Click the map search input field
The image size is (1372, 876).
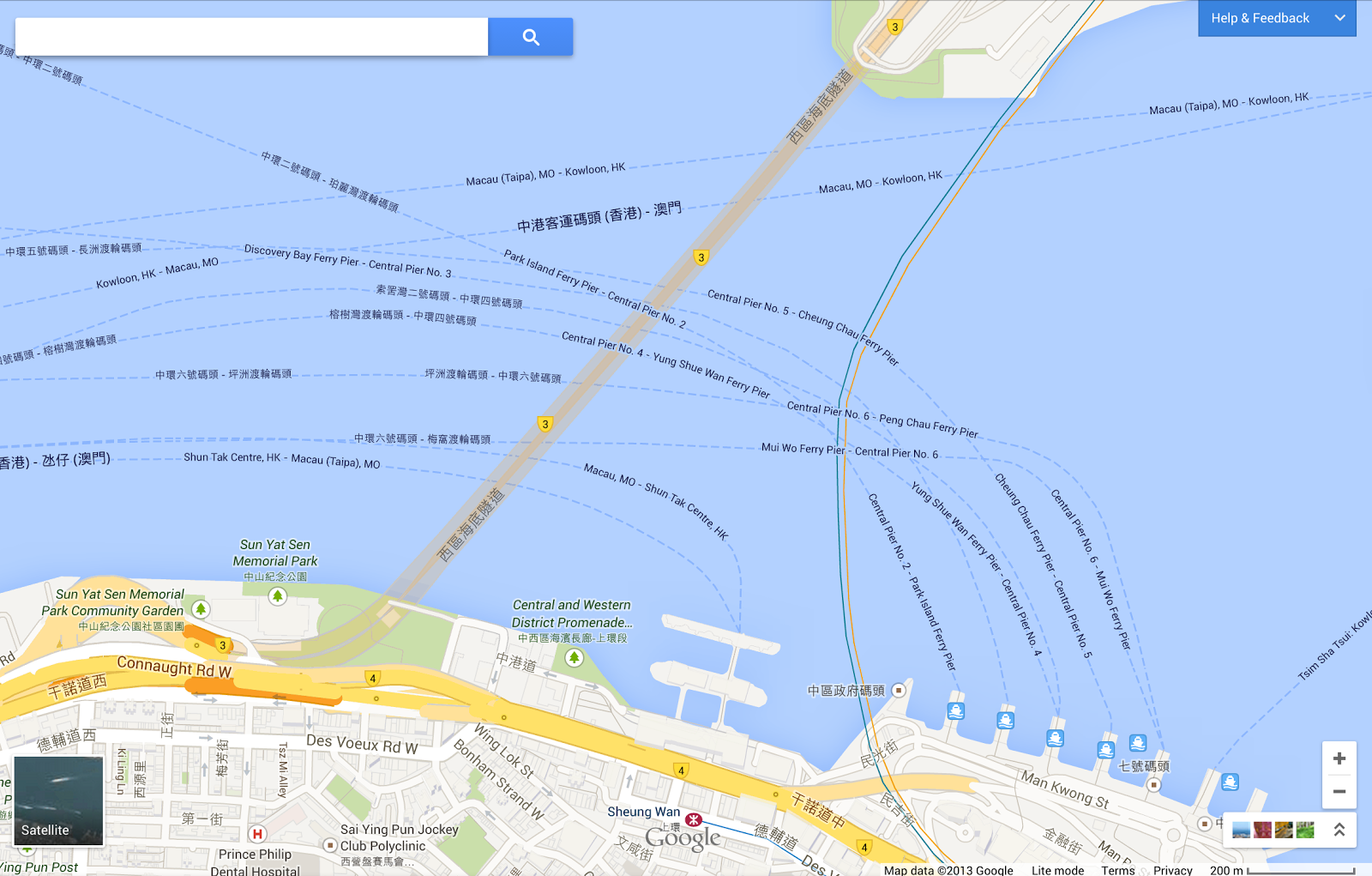click(x=251, y=37)
